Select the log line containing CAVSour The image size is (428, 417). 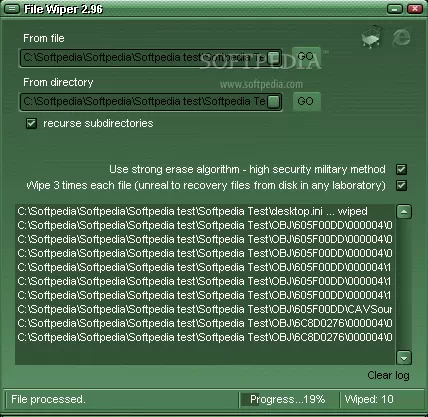tap(205, 309)
